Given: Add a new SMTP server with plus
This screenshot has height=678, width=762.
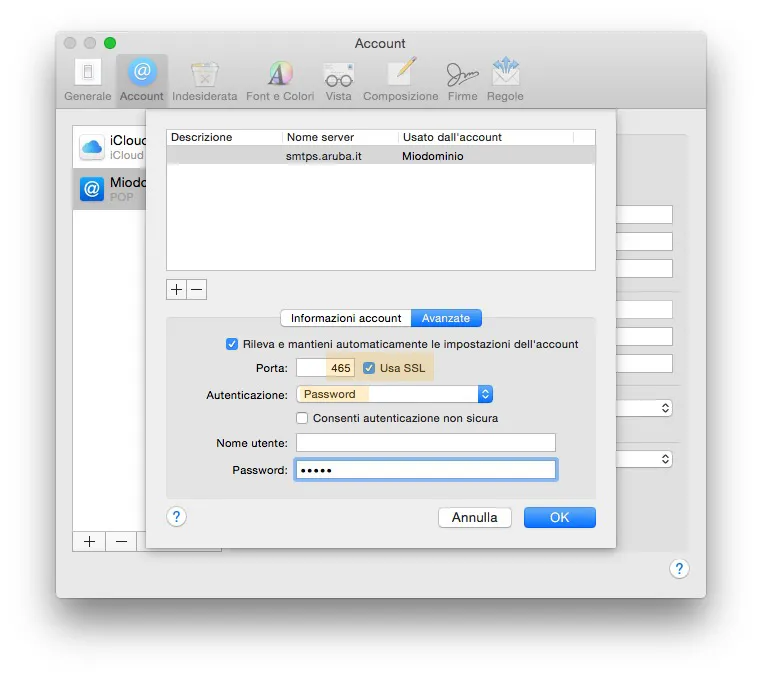Looking at the screenshot, I should point(176,290).
